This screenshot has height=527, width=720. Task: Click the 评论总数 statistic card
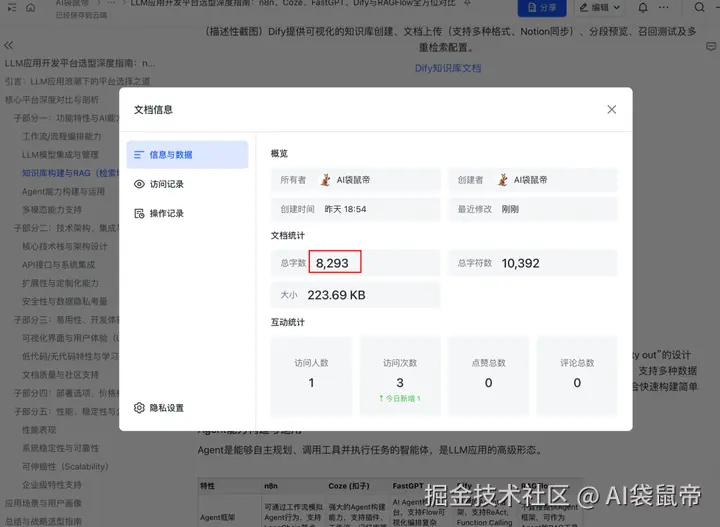point(577,376)
